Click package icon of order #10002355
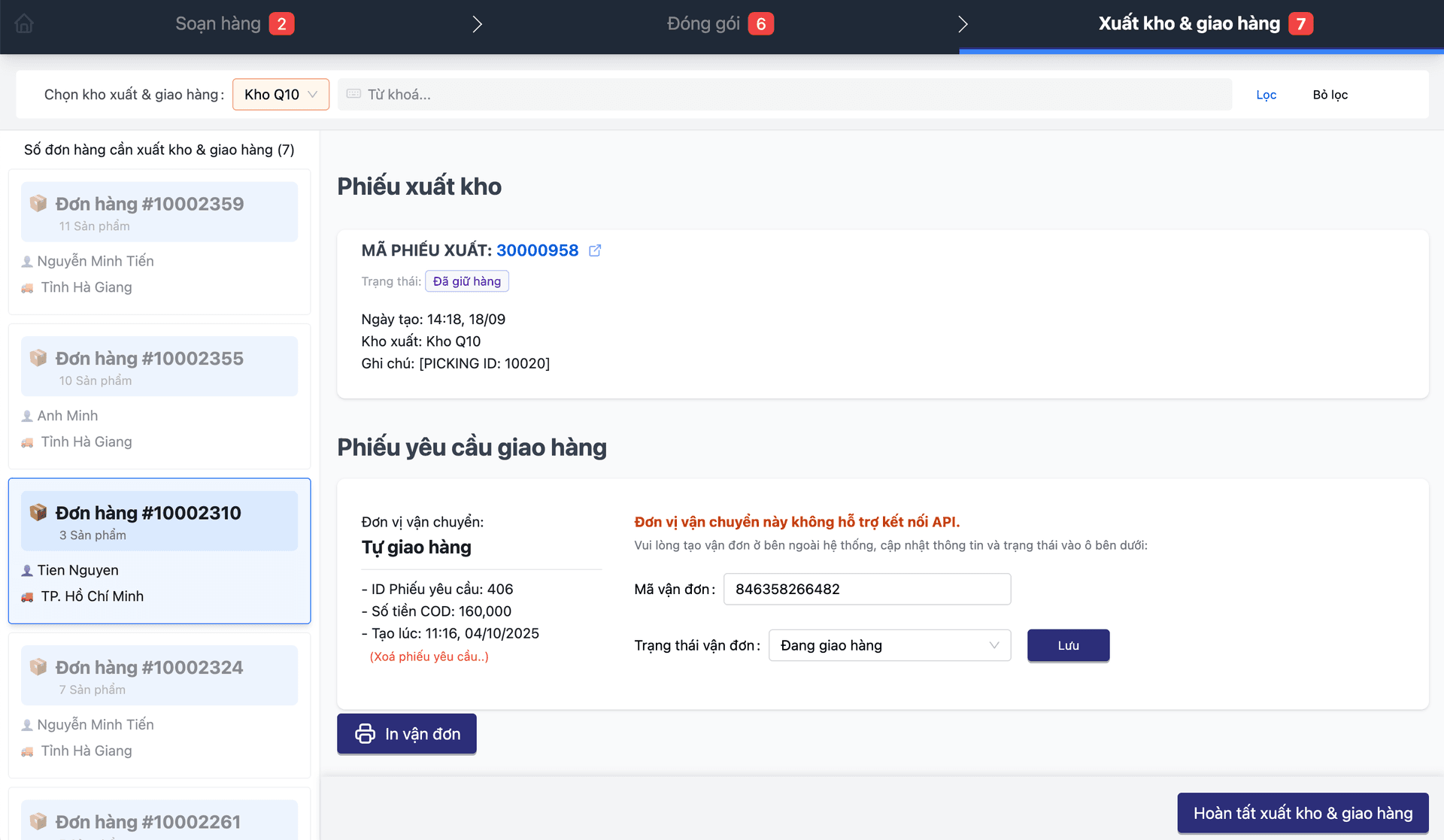Image resolution: width=1444 pixels, height=840 pixels. [x=38, y=358]
